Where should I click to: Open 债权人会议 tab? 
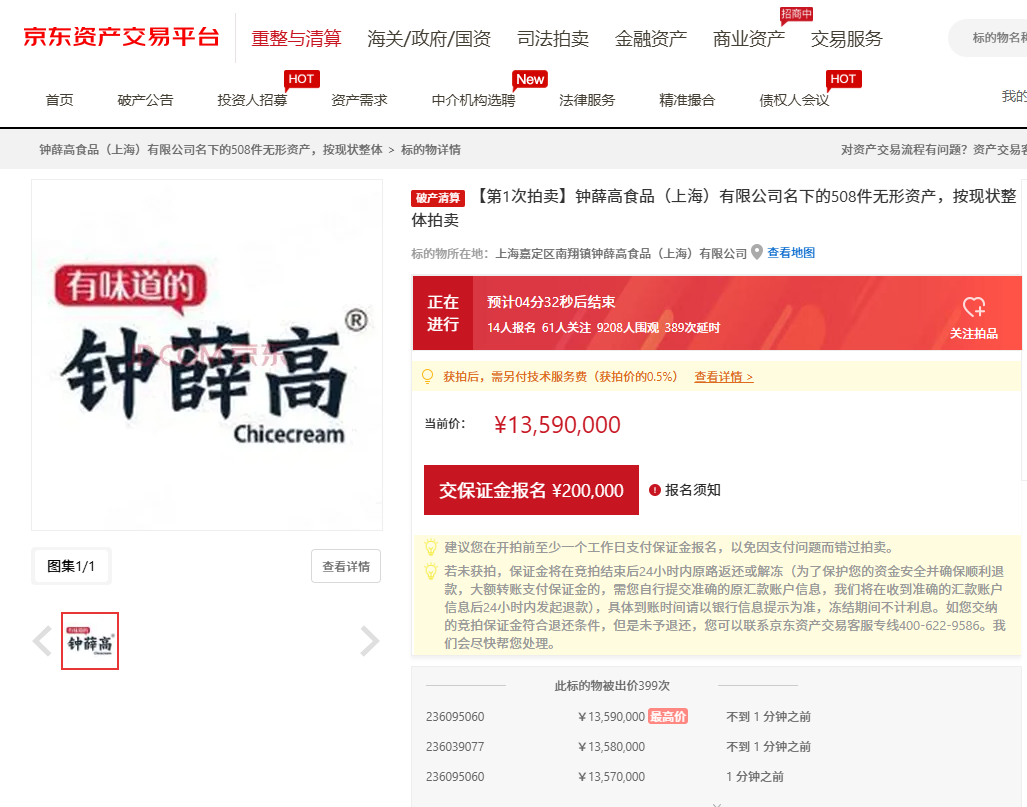point(794,100)
